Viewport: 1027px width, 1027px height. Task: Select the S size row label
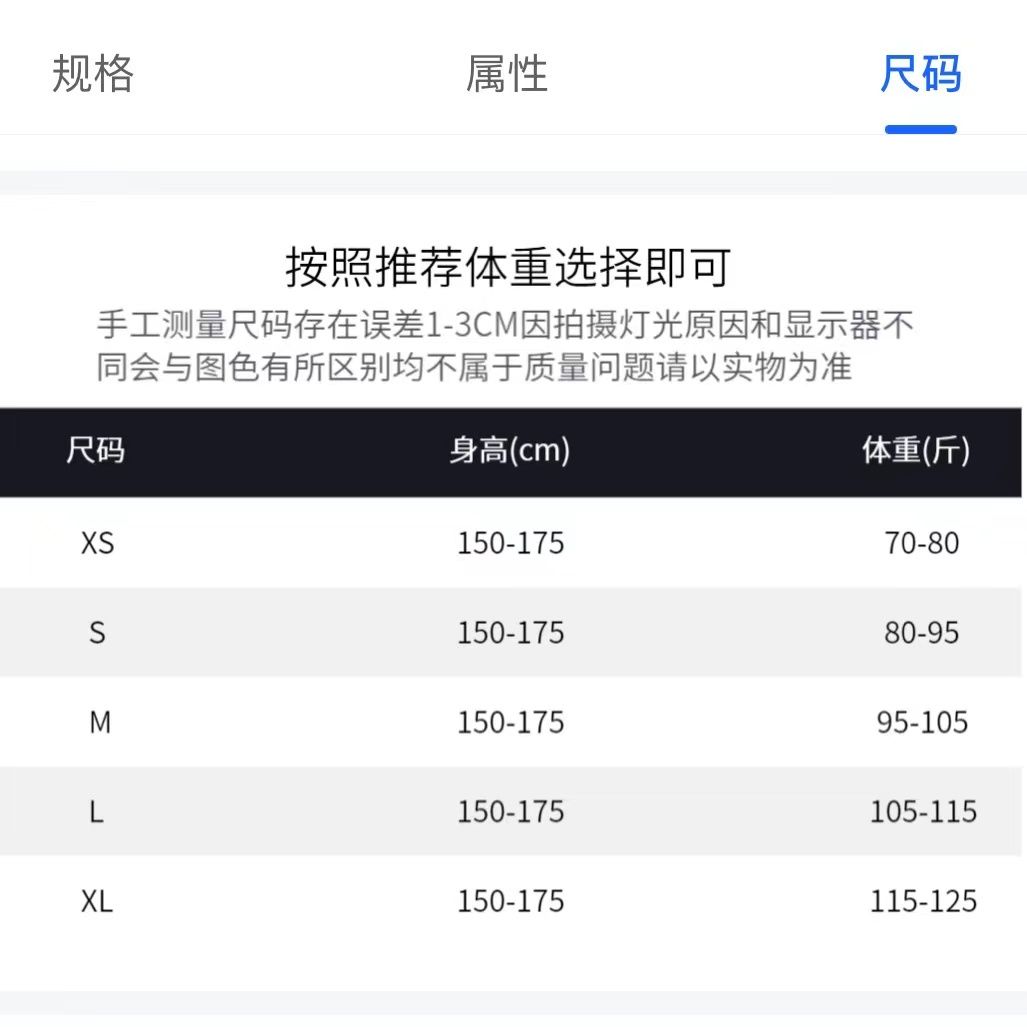[x=97, y=633]
